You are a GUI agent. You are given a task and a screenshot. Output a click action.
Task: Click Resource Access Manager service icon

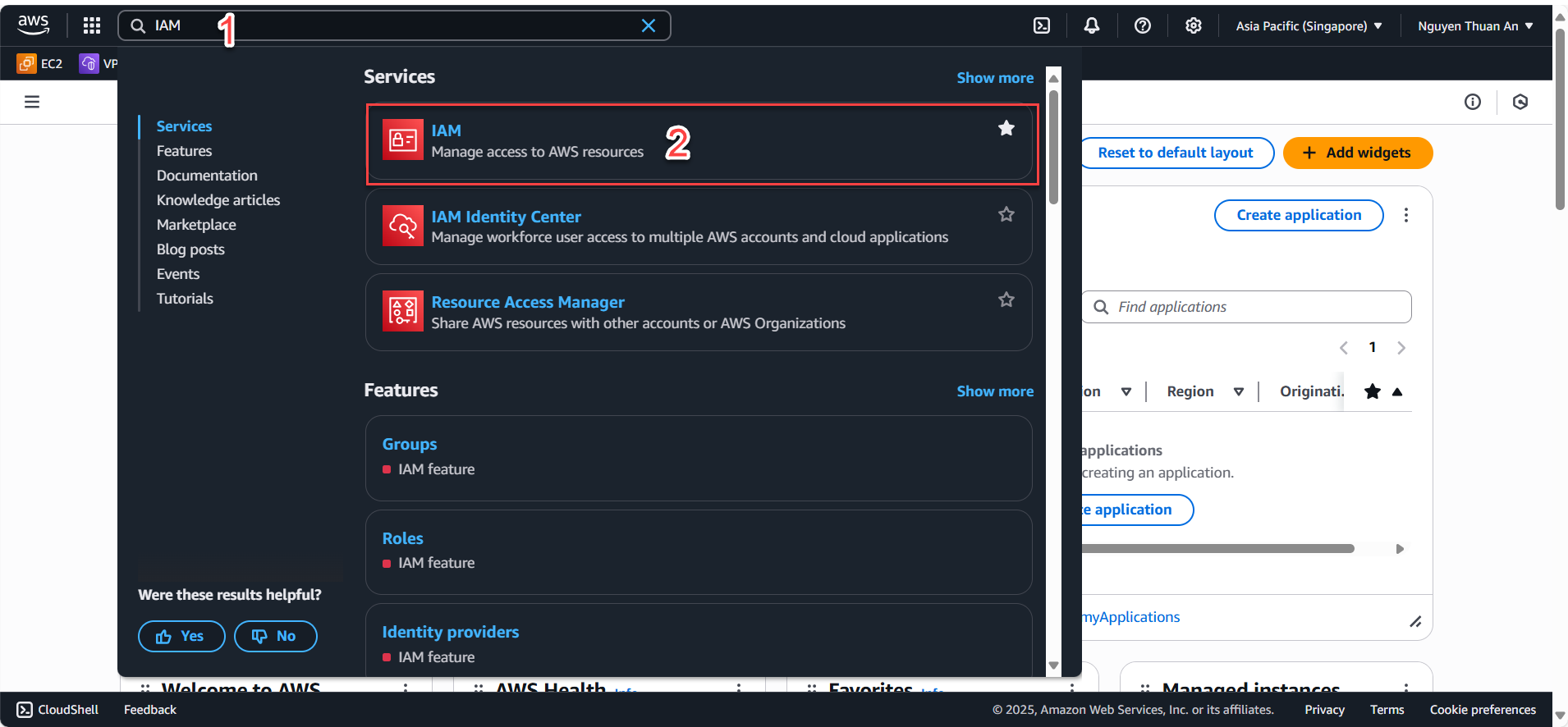click(x=402, y=311)
